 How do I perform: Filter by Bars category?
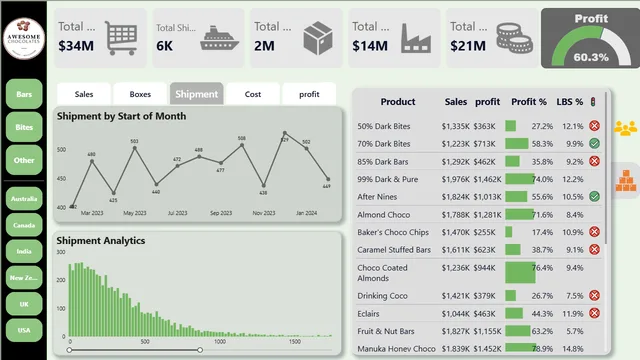(24, 94)
